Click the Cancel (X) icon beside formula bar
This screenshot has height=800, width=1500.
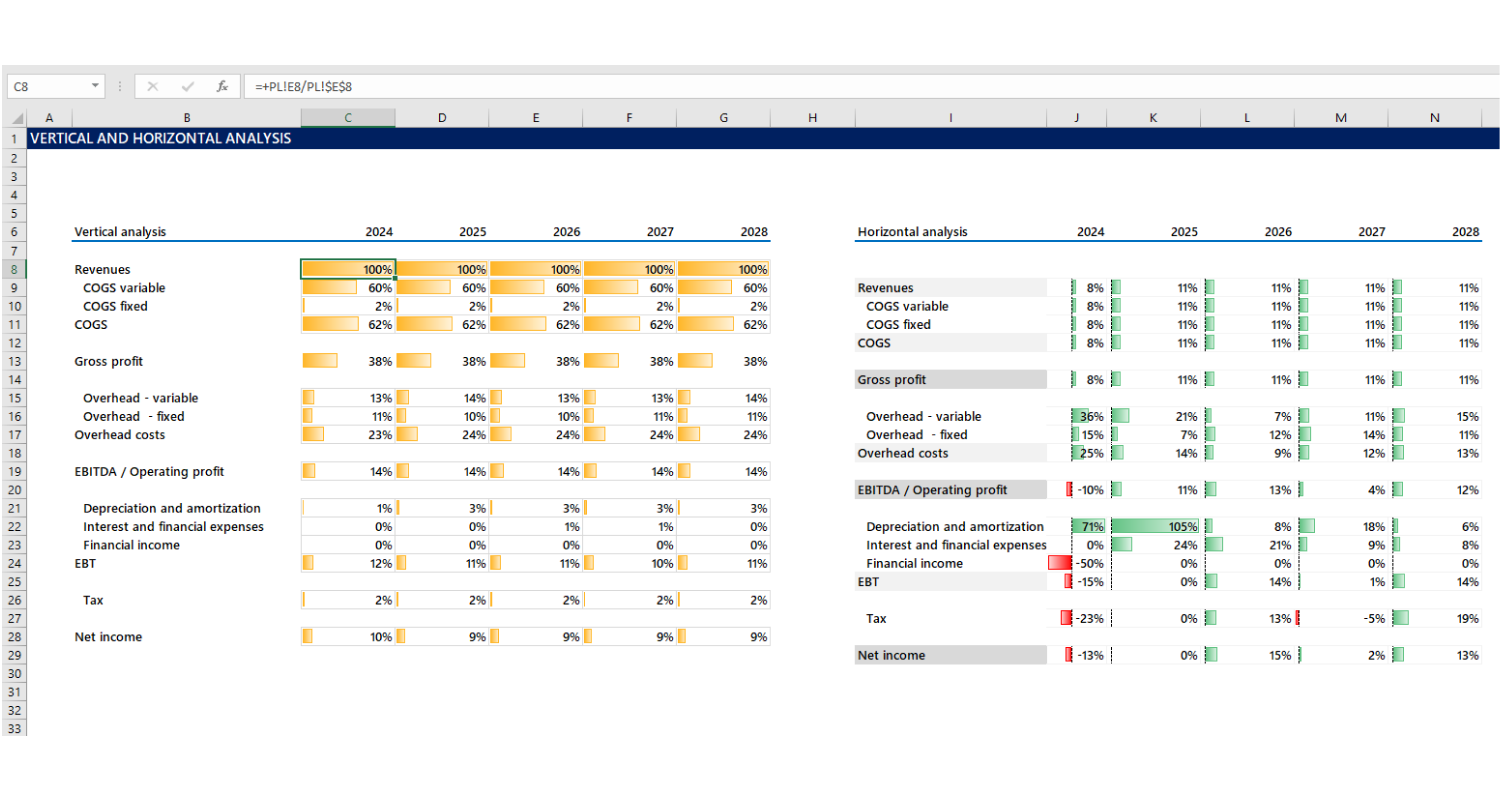(x=152, y=86)
